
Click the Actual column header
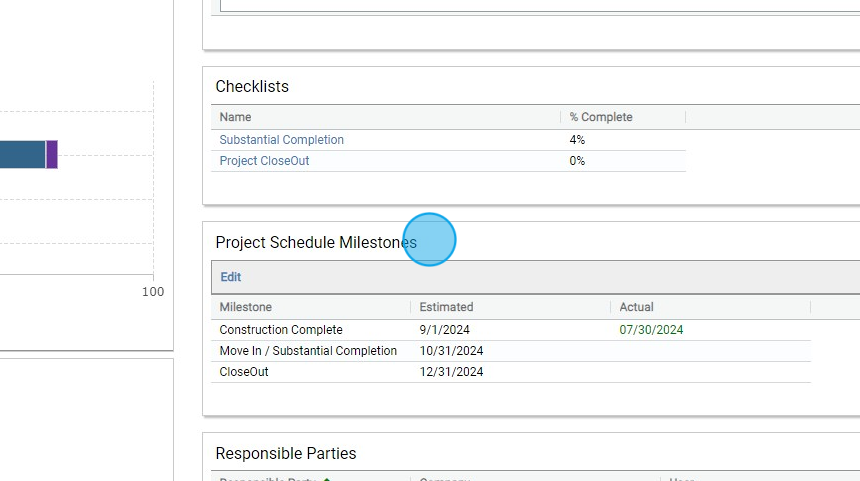(x=636, y=307)
